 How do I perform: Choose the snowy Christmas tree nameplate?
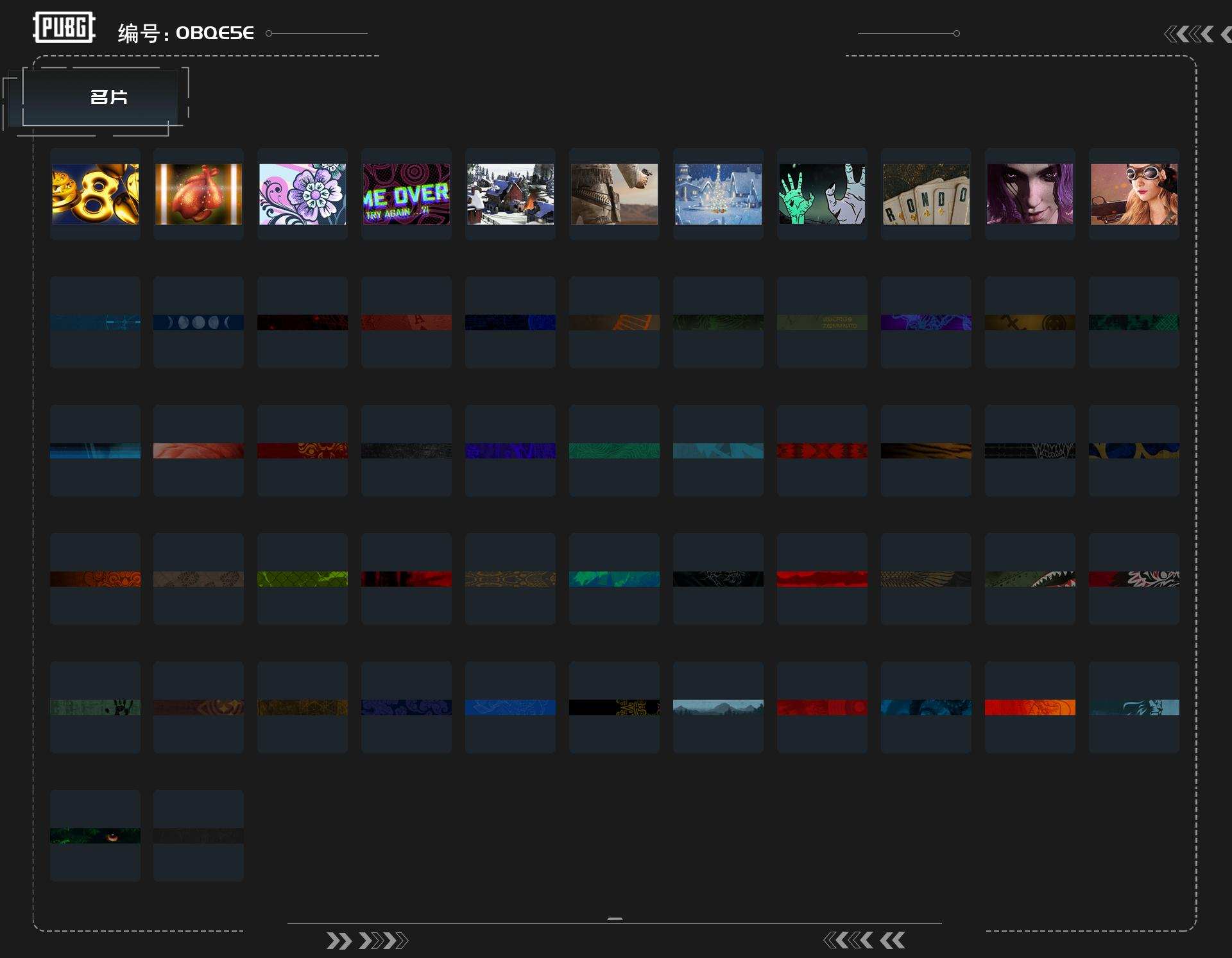(x=718, y=194)
